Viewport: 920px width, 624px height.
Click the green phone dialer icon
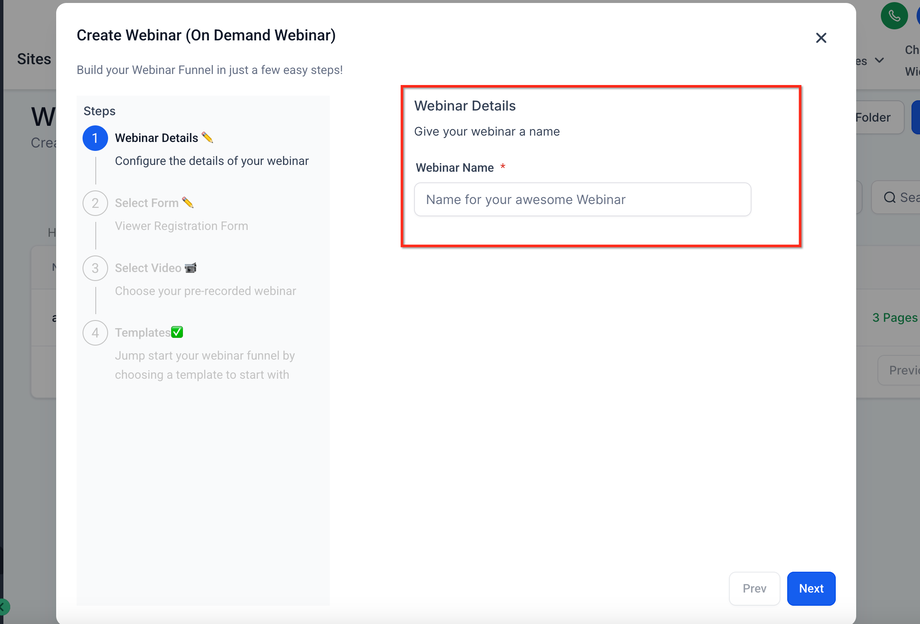click(893, 16)
